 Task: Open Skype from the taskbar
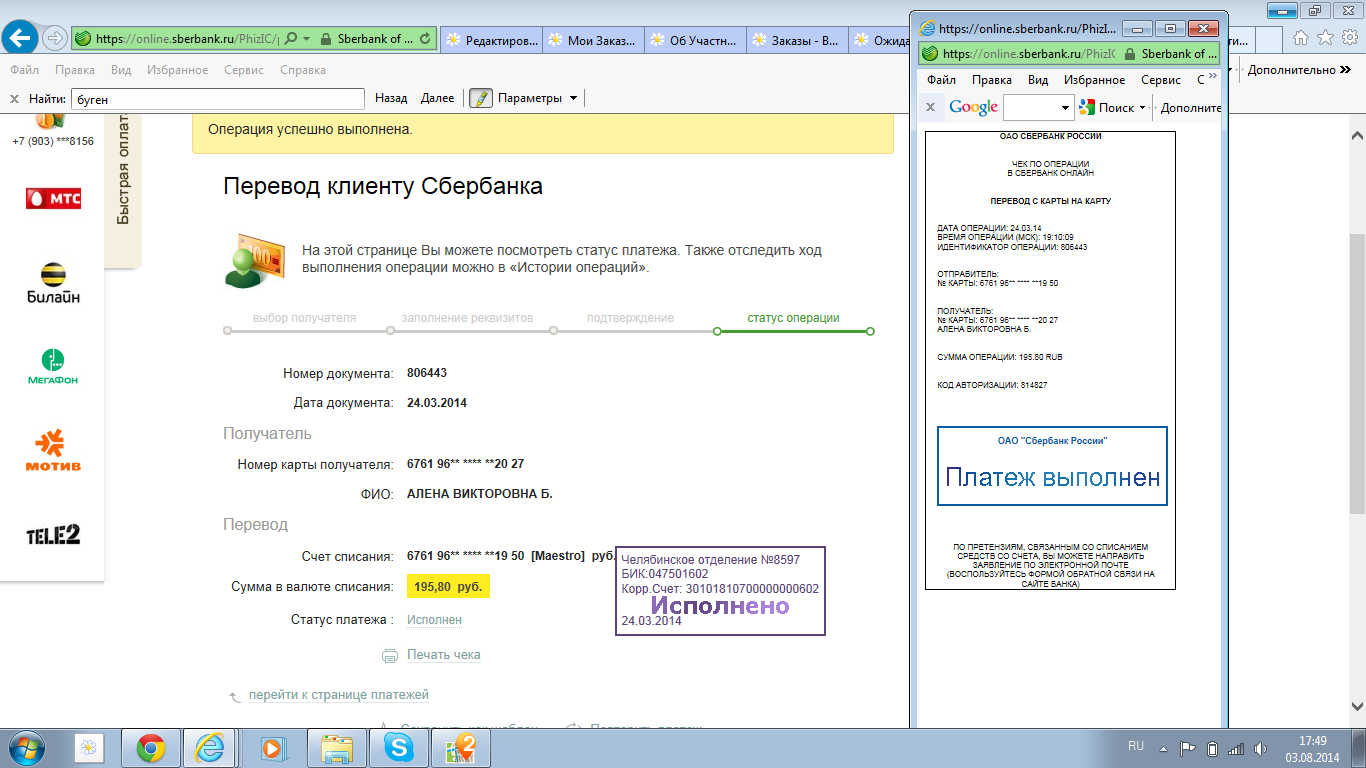(398, 747)
